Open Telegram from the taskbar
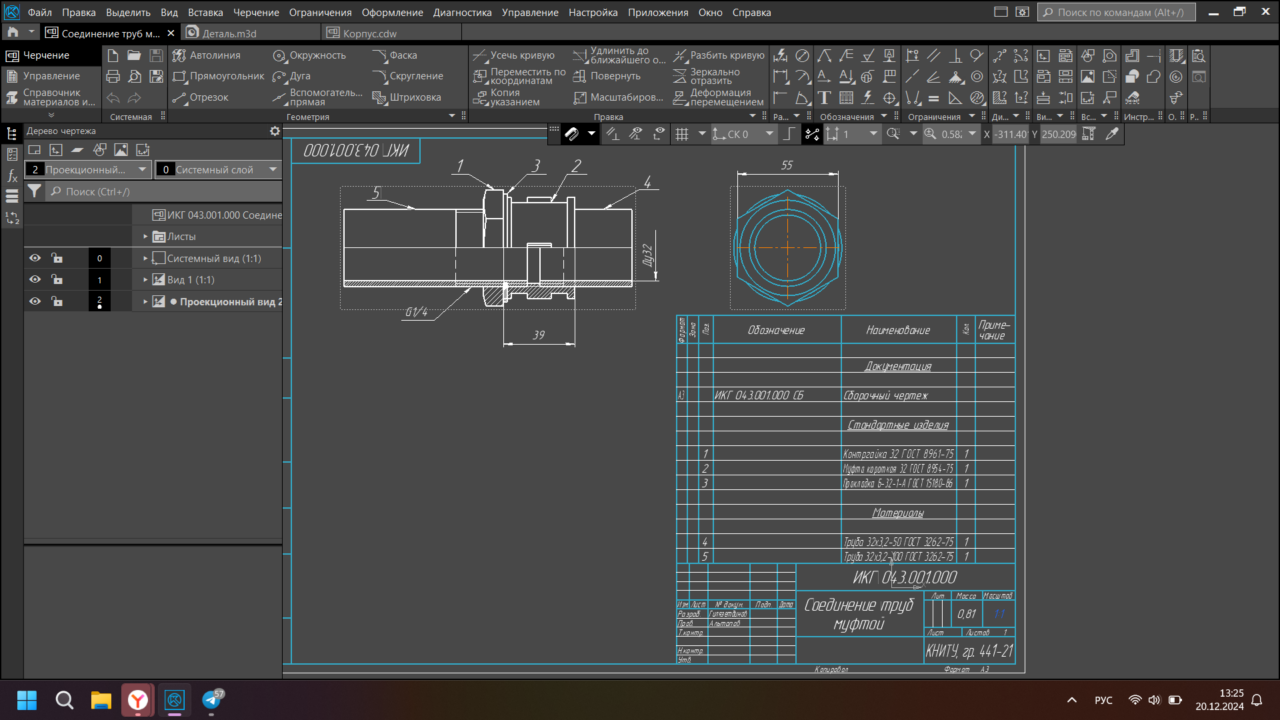The width and height of the screenshot is (1280, 720). click(212, 700)
